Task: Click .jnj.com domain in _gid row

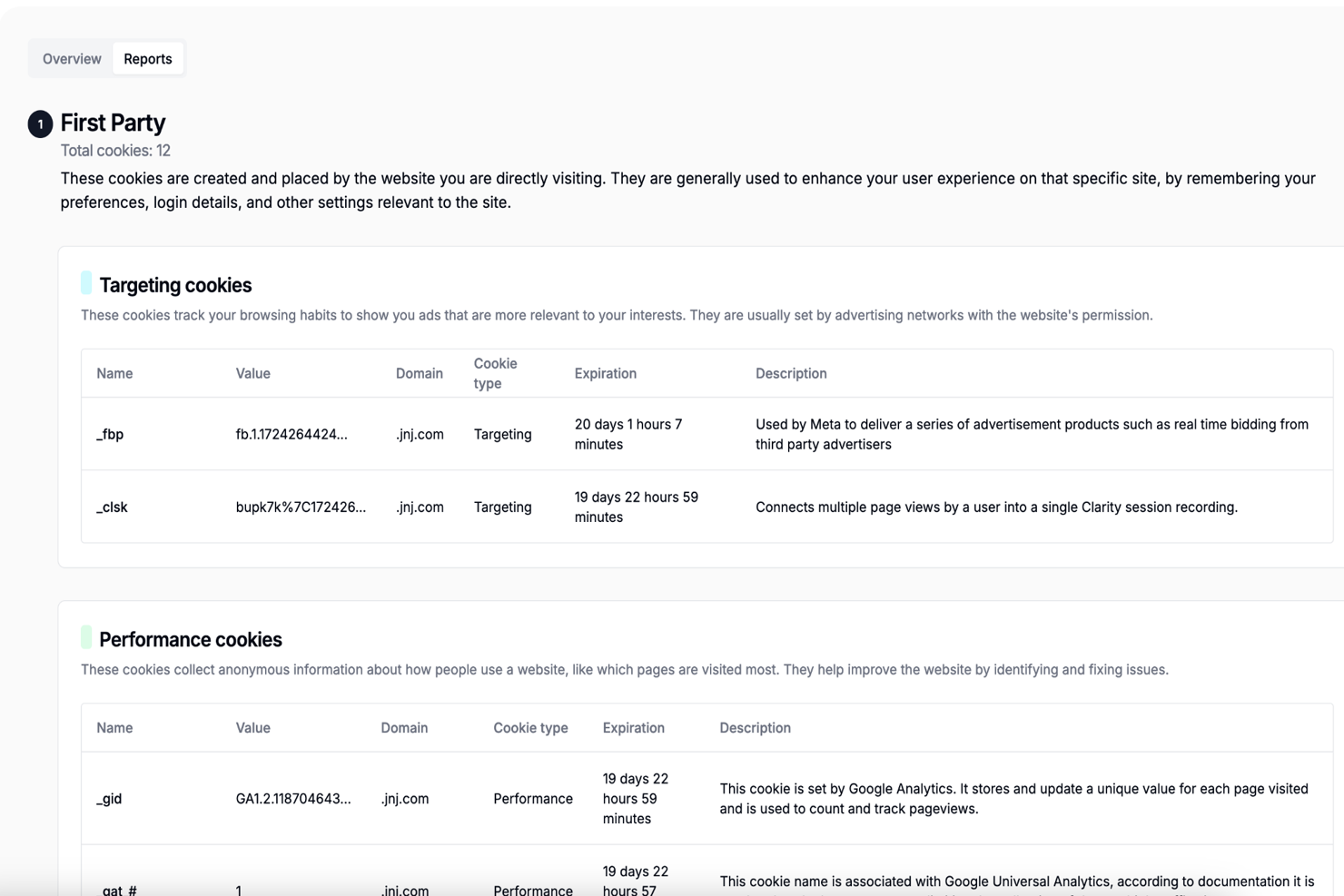Action: 405,798
